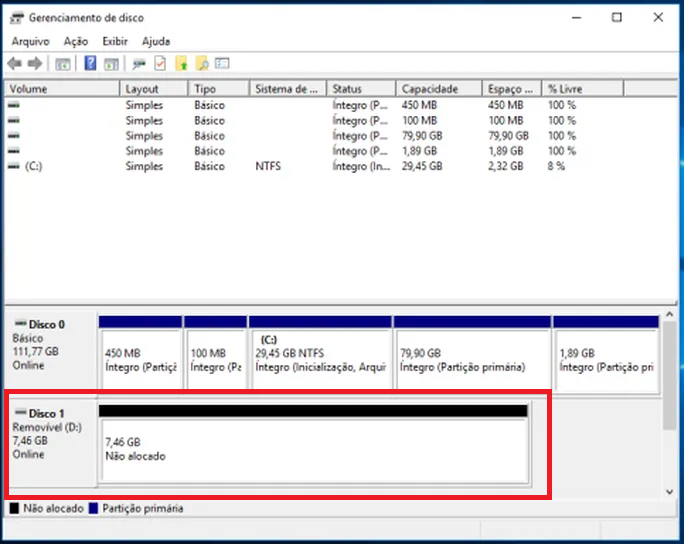Open the Arquivo menu
The height and width of the screenshot is (544, 684).
pyautogui.click(x=31, y=41)
